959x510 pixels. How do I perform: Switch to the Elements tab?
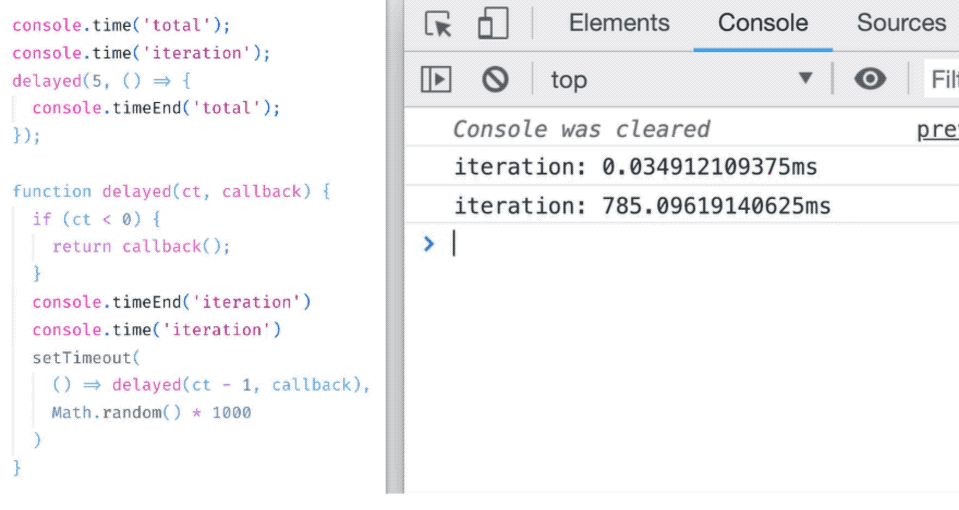[x=619, y=23]
